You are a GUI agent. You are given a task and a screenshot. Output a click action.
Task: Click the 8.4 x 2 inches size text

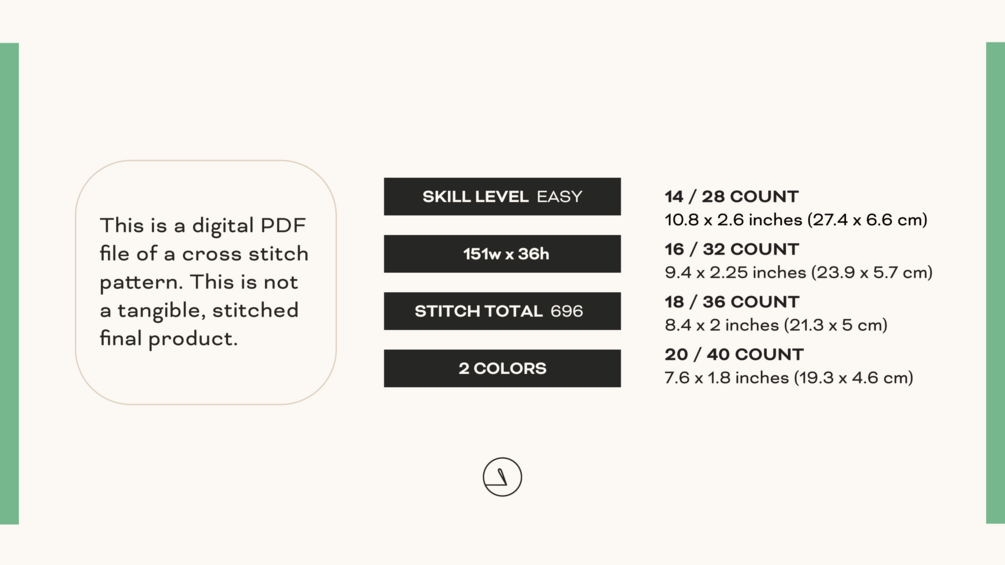776,325
